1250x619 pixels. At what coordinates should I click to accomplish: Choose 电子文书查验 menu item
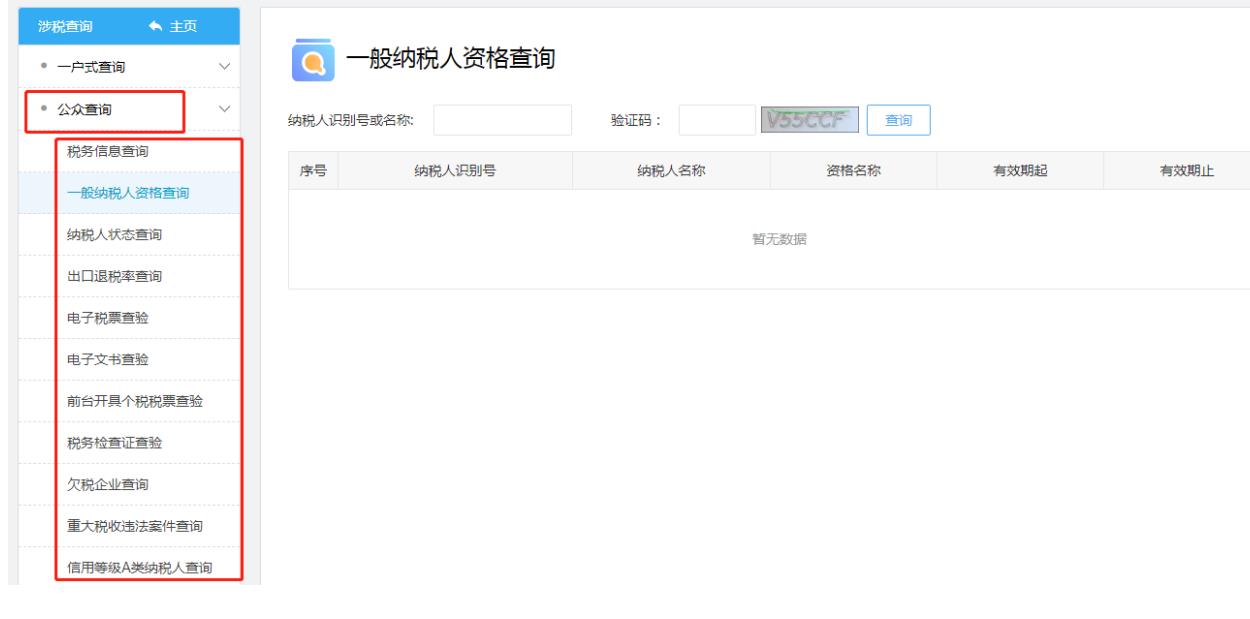(x=107, y=359)
